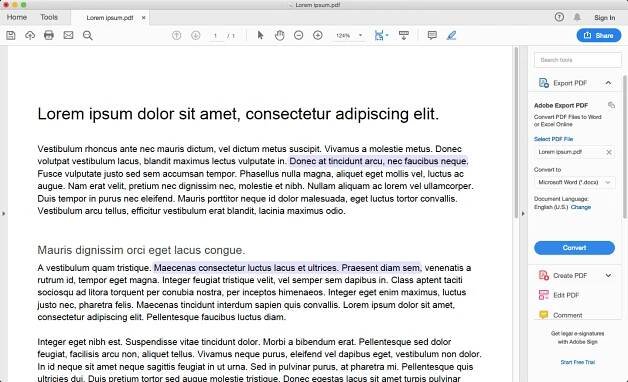This screenshot has height=382, width=628.
Task: Open the Convert to format dropdown
Action: [574, 182]
